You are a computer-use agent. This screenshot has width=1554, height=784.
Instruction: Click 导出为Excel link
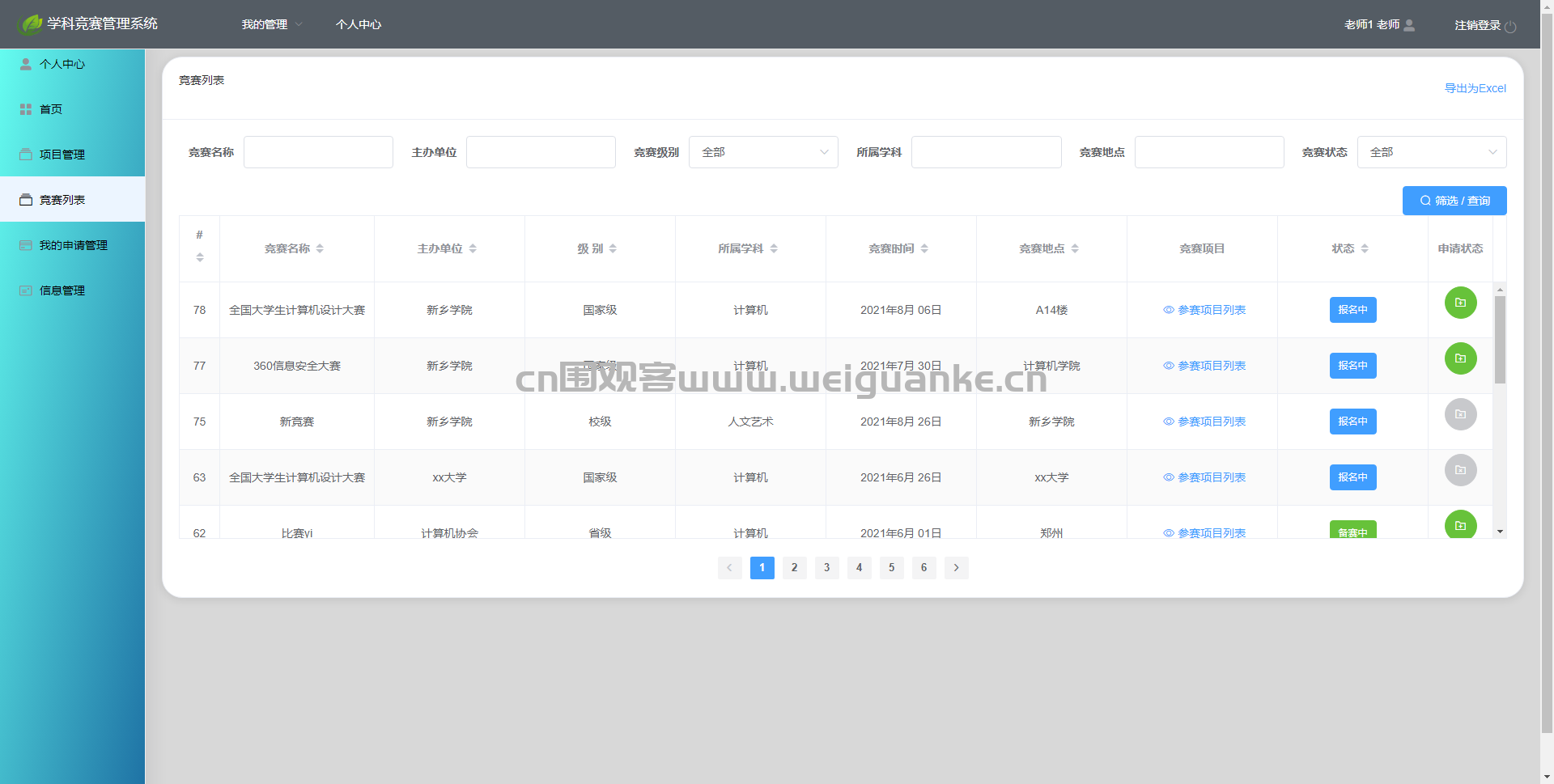click(1475, 88)
